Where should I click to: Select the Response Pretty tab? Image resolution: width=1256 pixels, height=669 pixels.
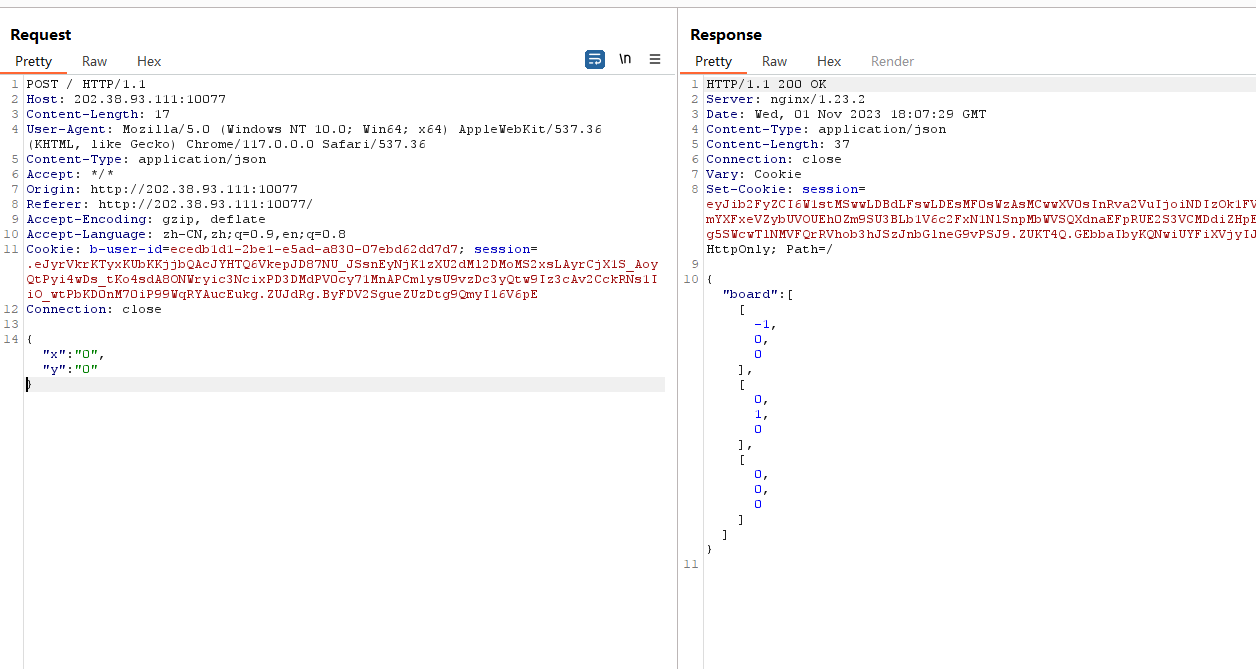pyautogui.click(x=713, y=62)
